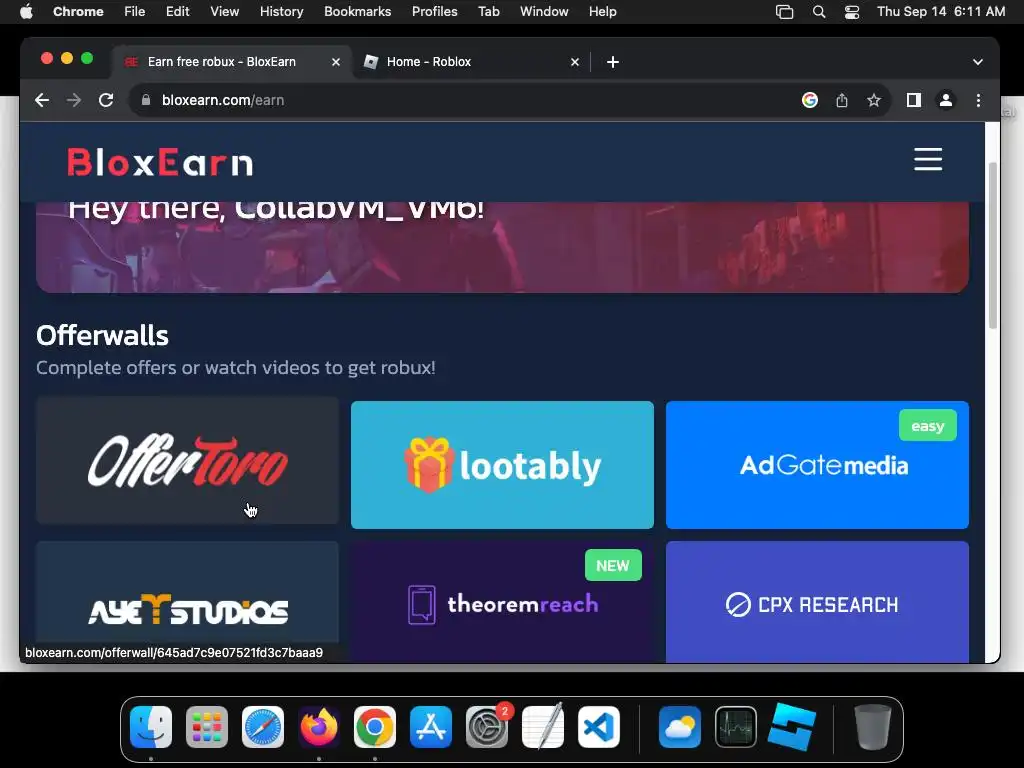This screenshot has width=1024, height=768.
Task: Open Launchpad from the Dock
Action: [207, 726]
